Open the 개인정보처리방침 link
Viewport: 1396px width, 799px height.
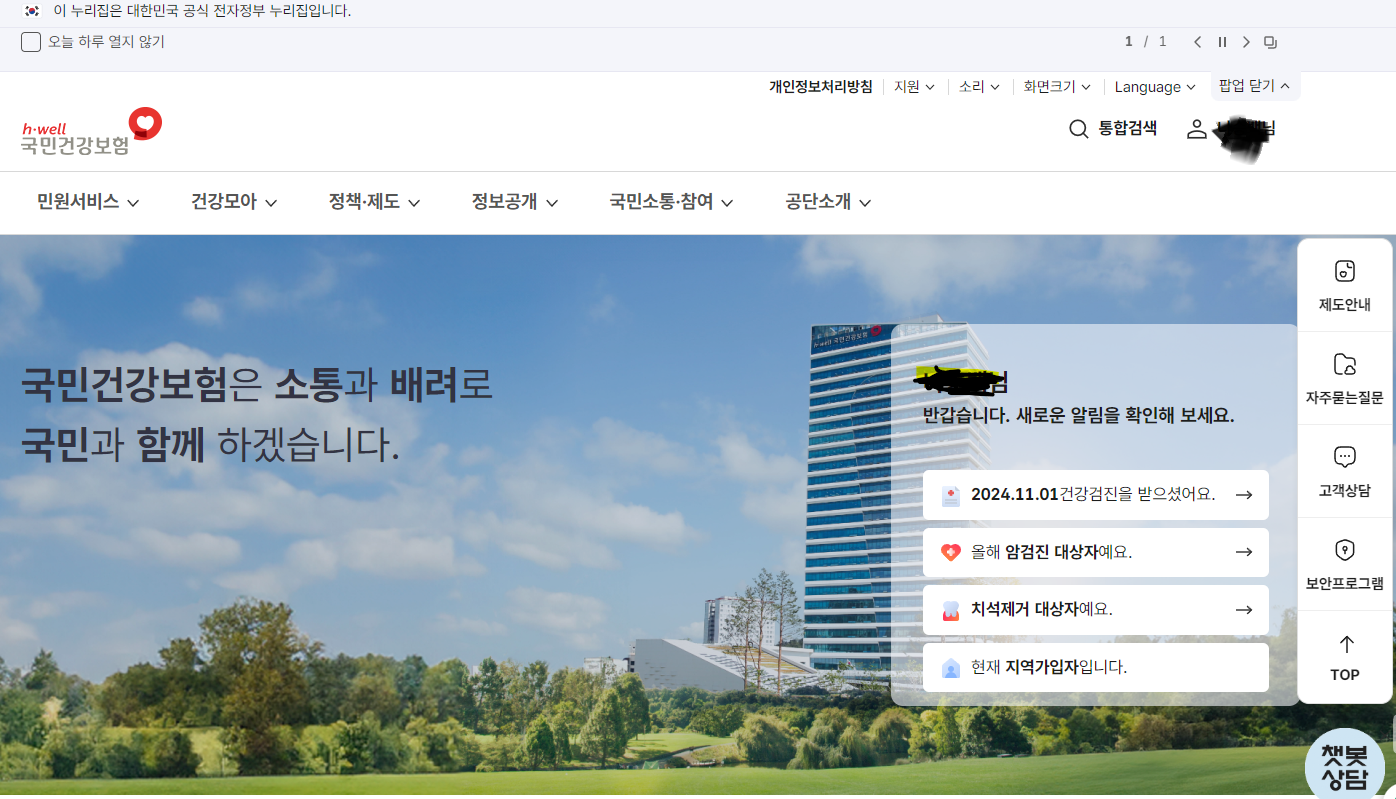click(x=821, y=87)
